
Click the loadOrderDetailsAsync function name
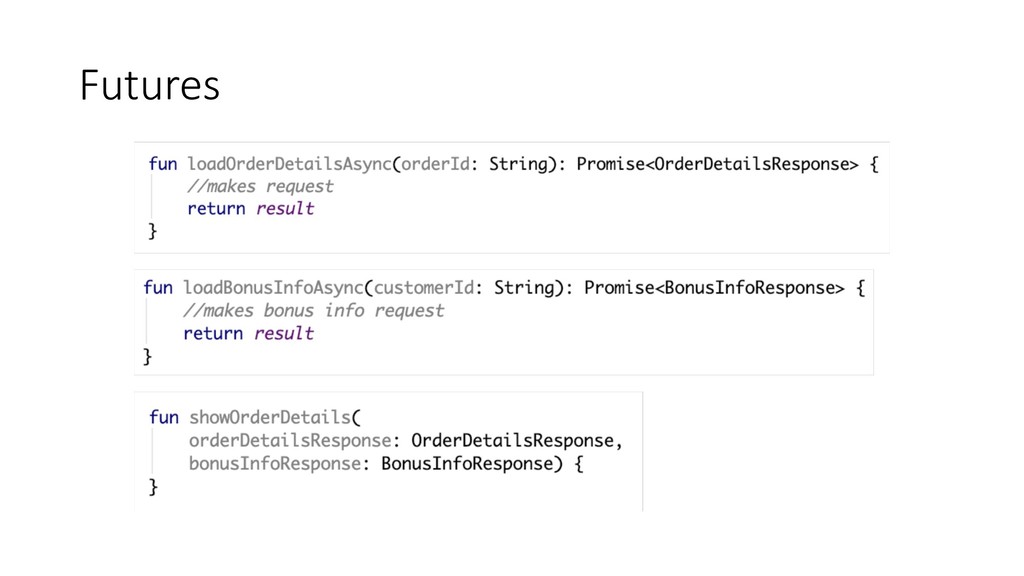(x=289, y=164)
